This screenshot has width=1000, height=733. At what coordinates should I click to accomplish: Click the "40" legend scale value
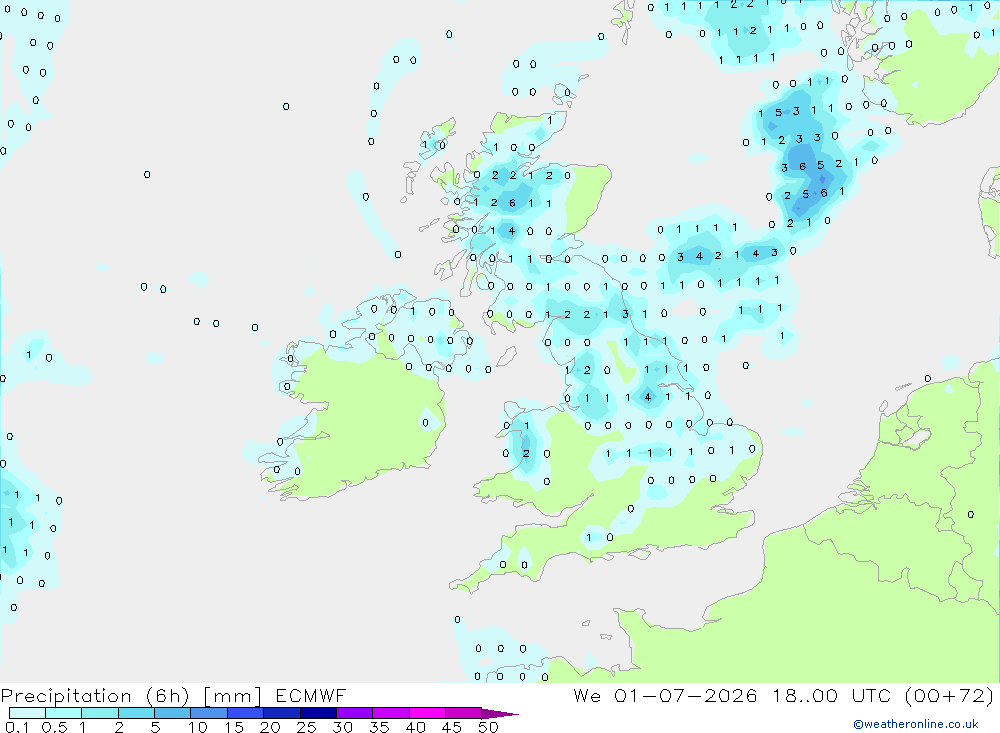(415, 727)
